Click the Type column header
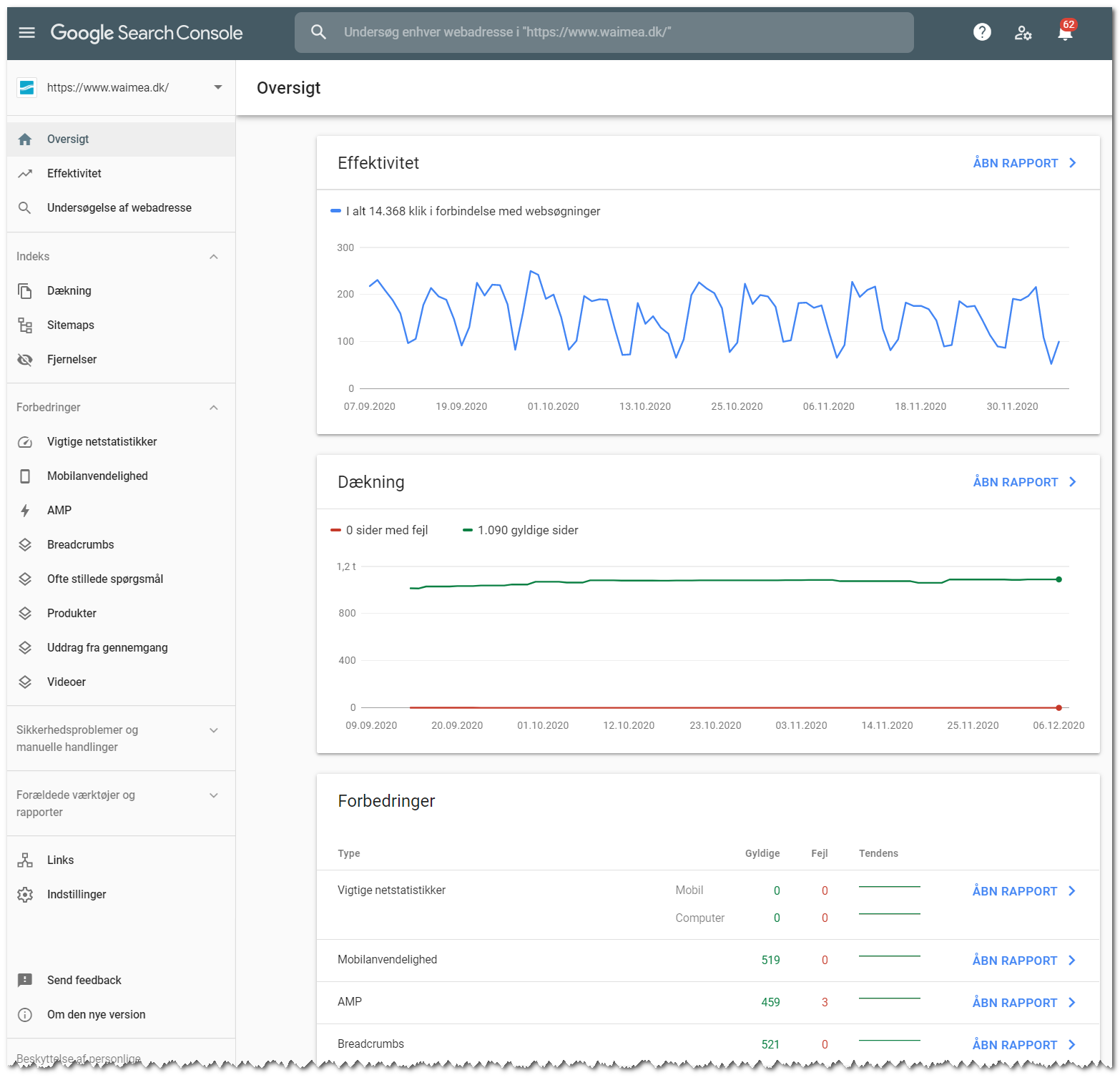This screenshot has width=1120, height=1080. [x=349, y=853]
